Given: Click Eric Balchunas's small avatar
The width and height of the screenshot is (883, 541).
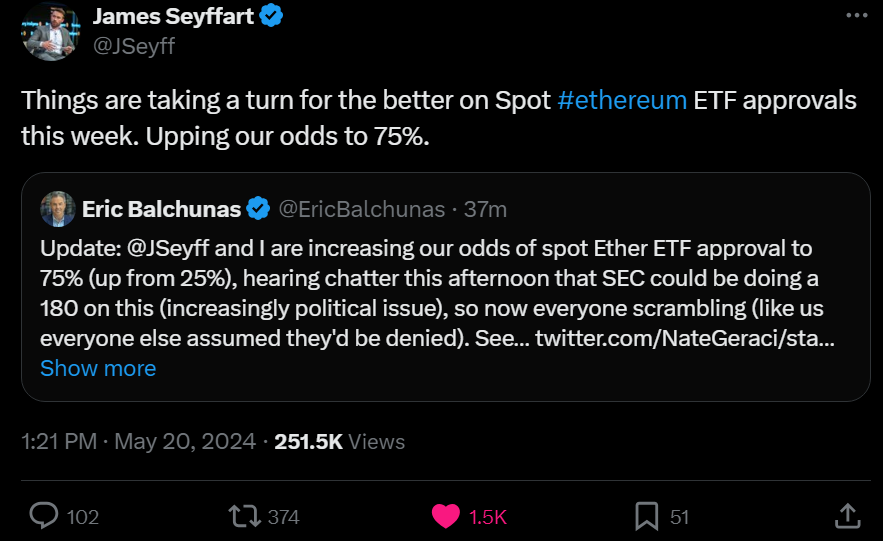Looking at the screenshot, I should pos(56,209).
